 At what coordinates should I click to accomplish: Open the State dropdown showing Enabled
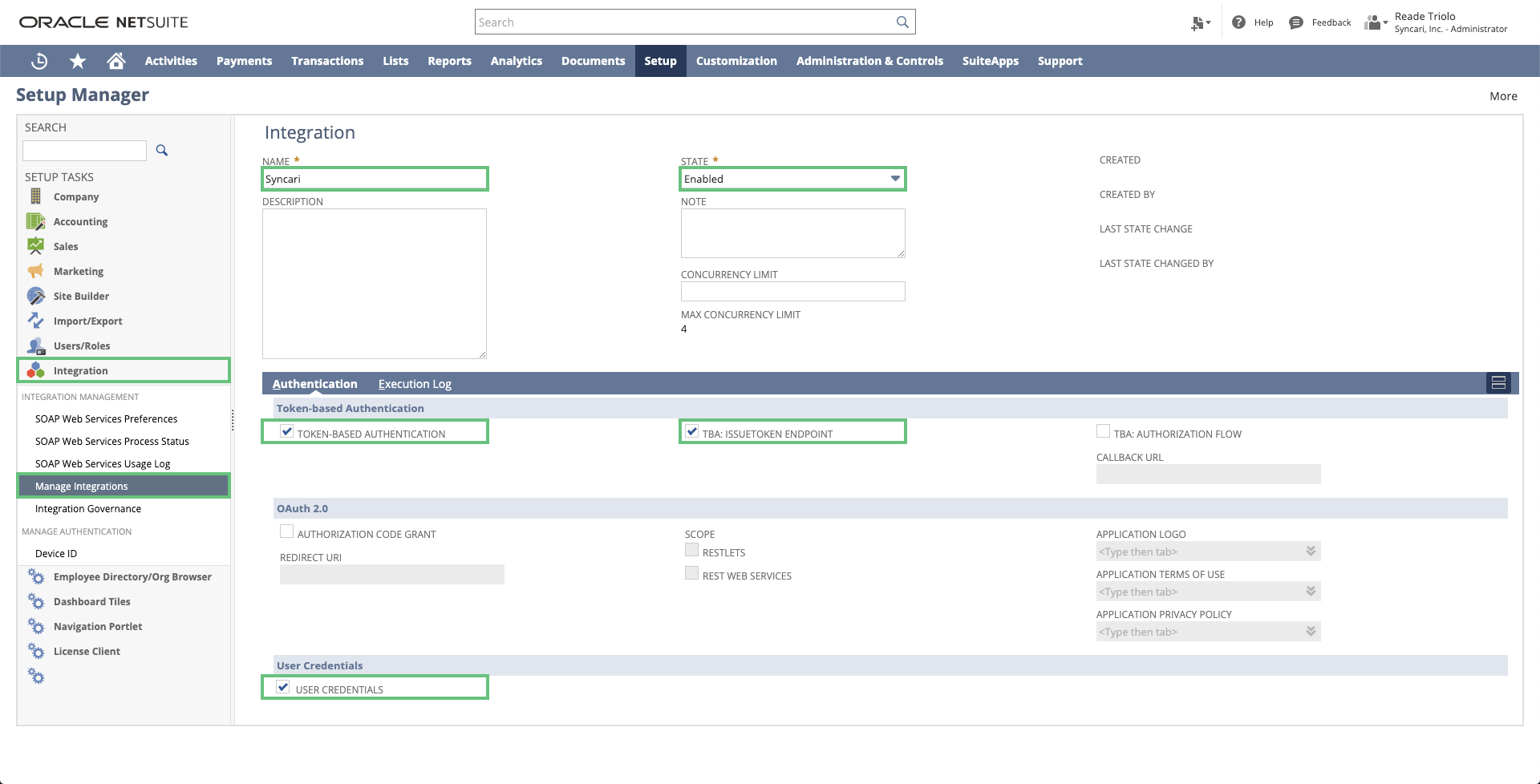[792, 179]
